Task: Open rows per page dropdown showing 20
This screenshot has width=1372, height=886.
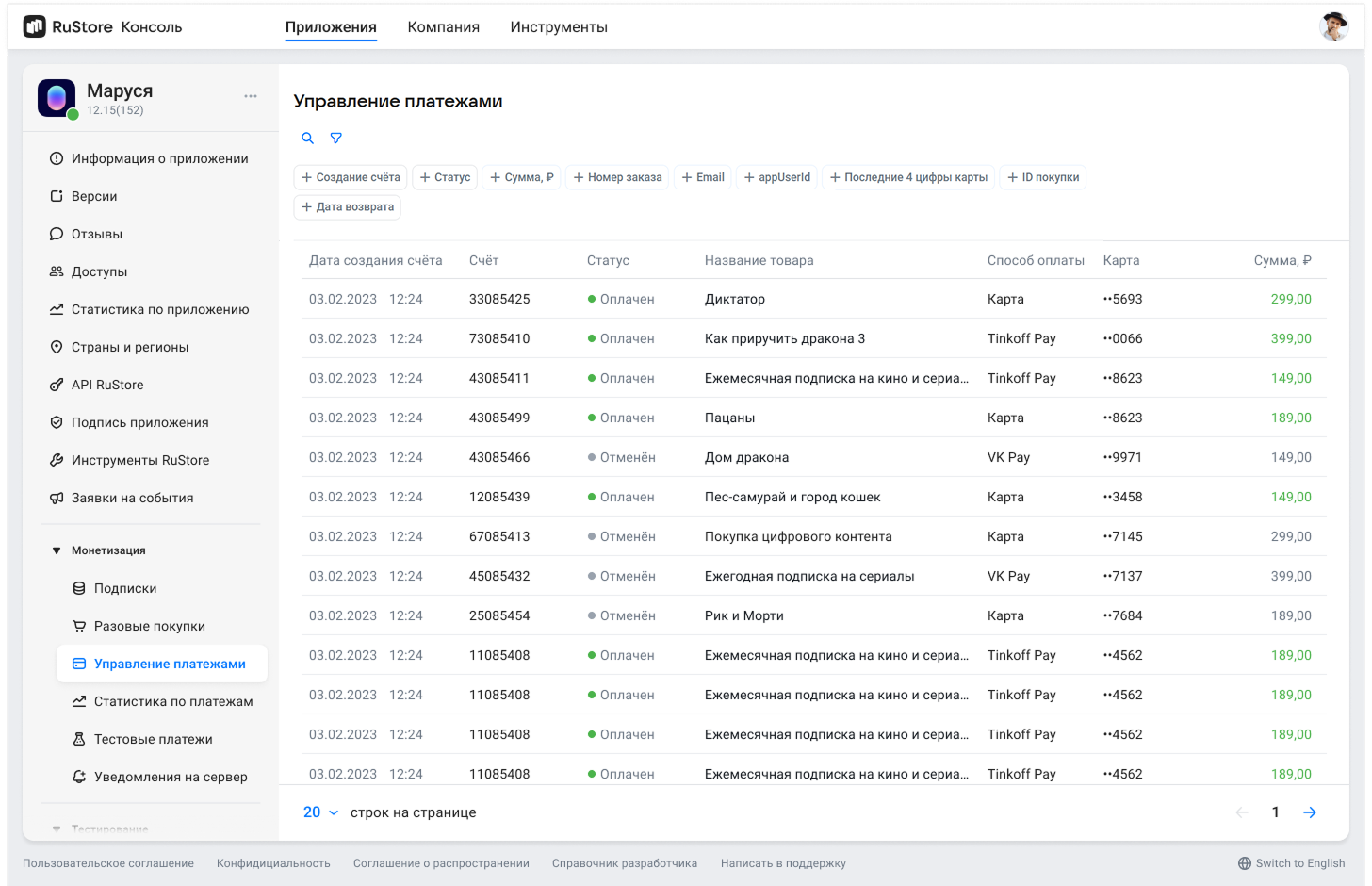Action: pos(320,812)
